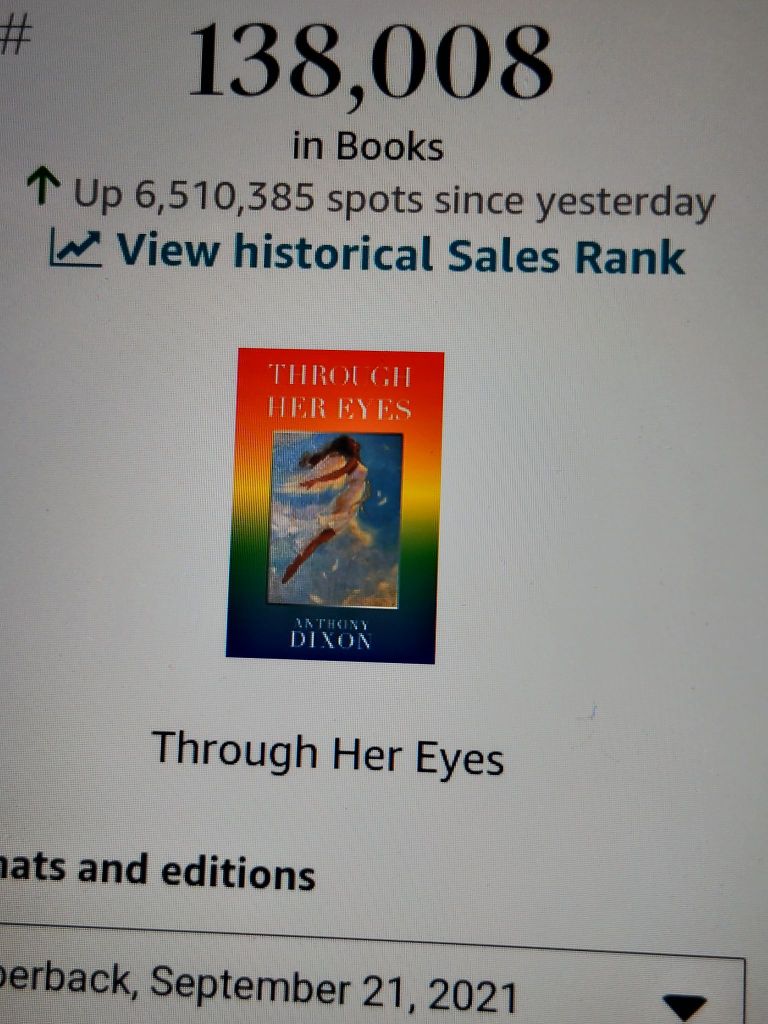Click the sales rank chart icon
768x1024 pixels.
tap(76, 249)
